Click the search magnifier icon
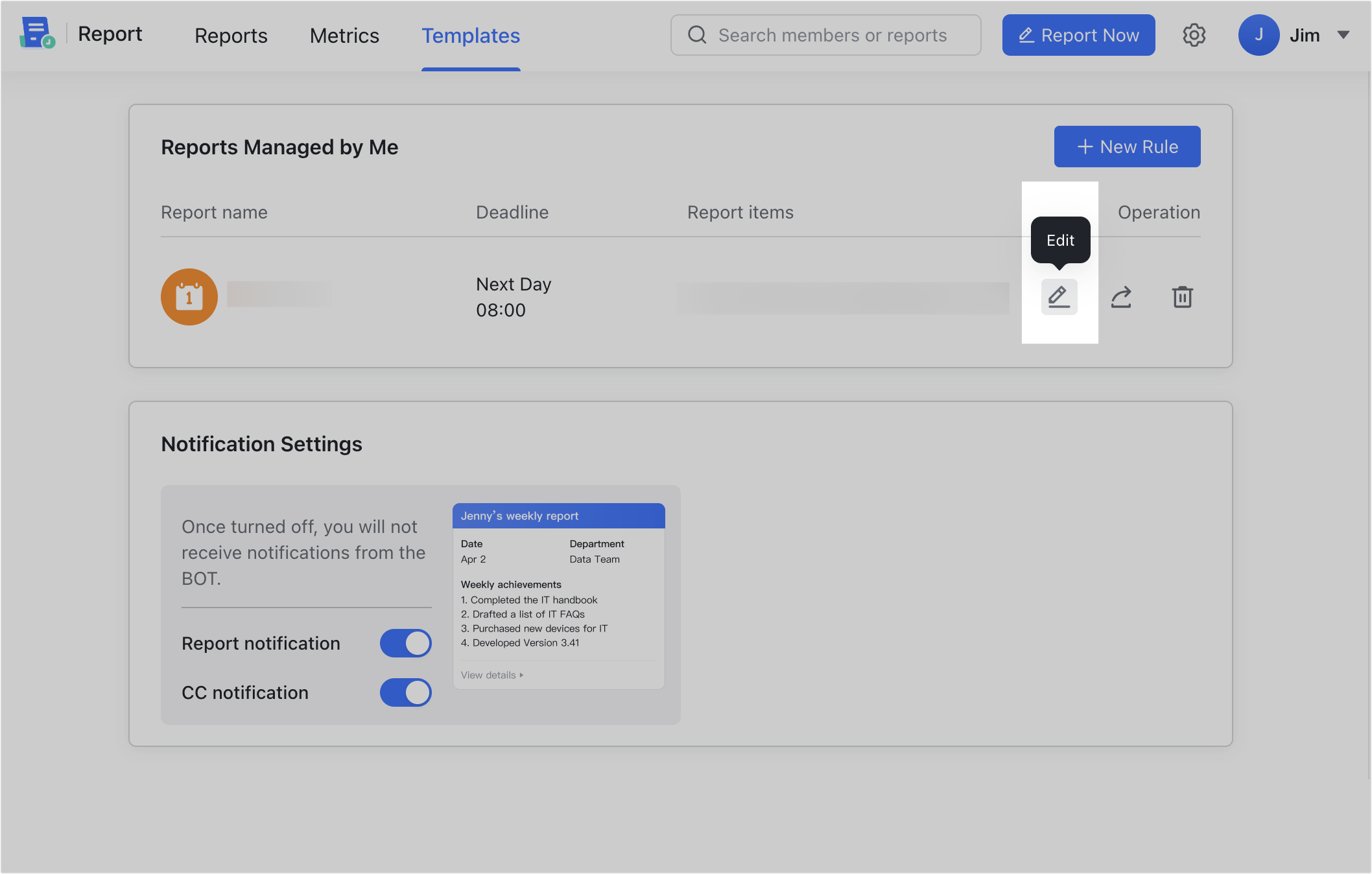The width and height of the screenshot is (1372, 874). point(697,35)
